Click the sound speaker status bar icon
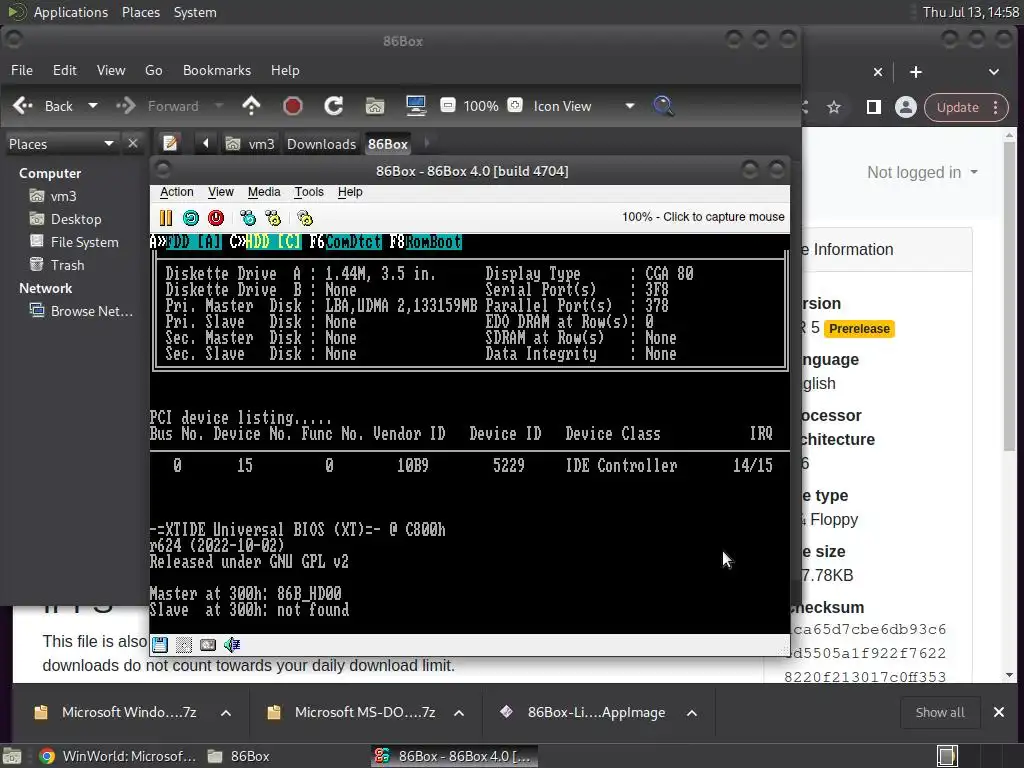This screenshot has width=1024, height=768. coord(232,645)
